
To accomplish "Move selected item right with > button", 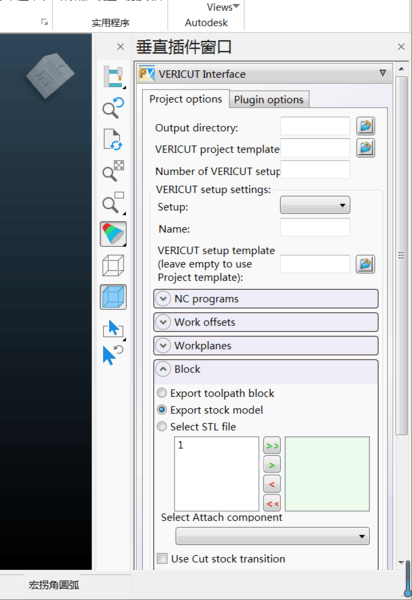I will 272,465.
